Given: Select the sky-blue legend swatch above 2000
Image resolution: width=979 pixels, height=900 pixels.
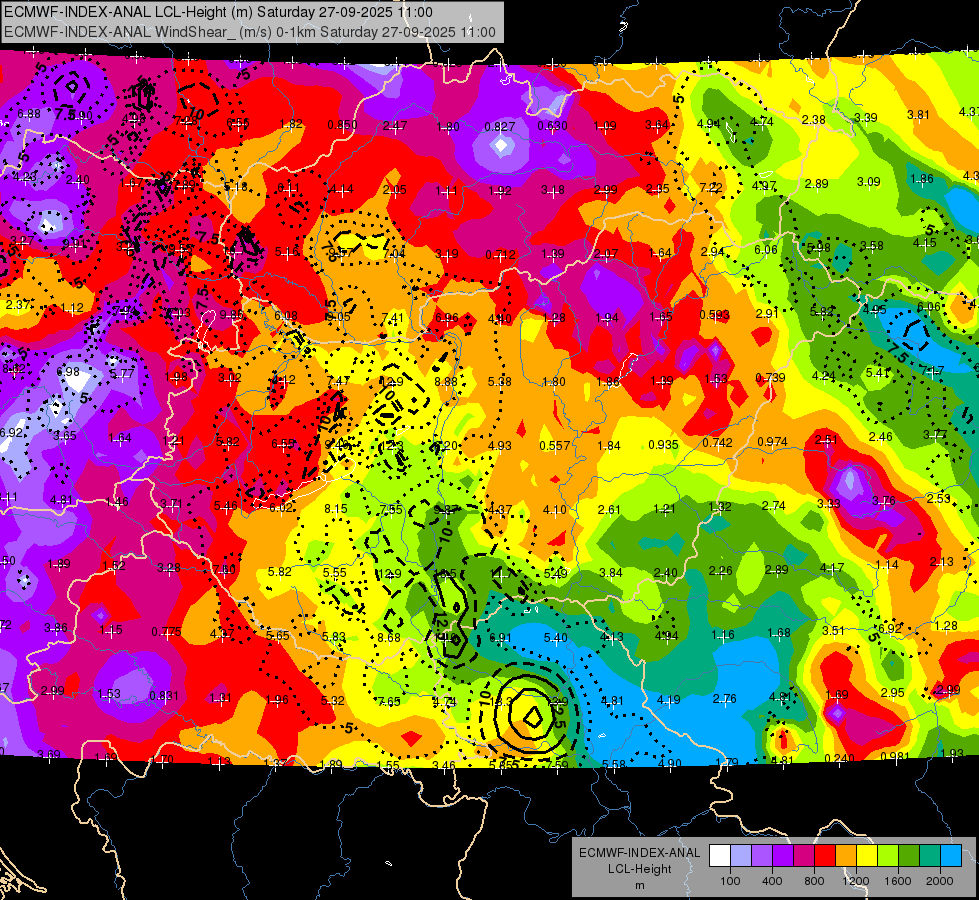Looking at the screenshot, I should [951, 855].
